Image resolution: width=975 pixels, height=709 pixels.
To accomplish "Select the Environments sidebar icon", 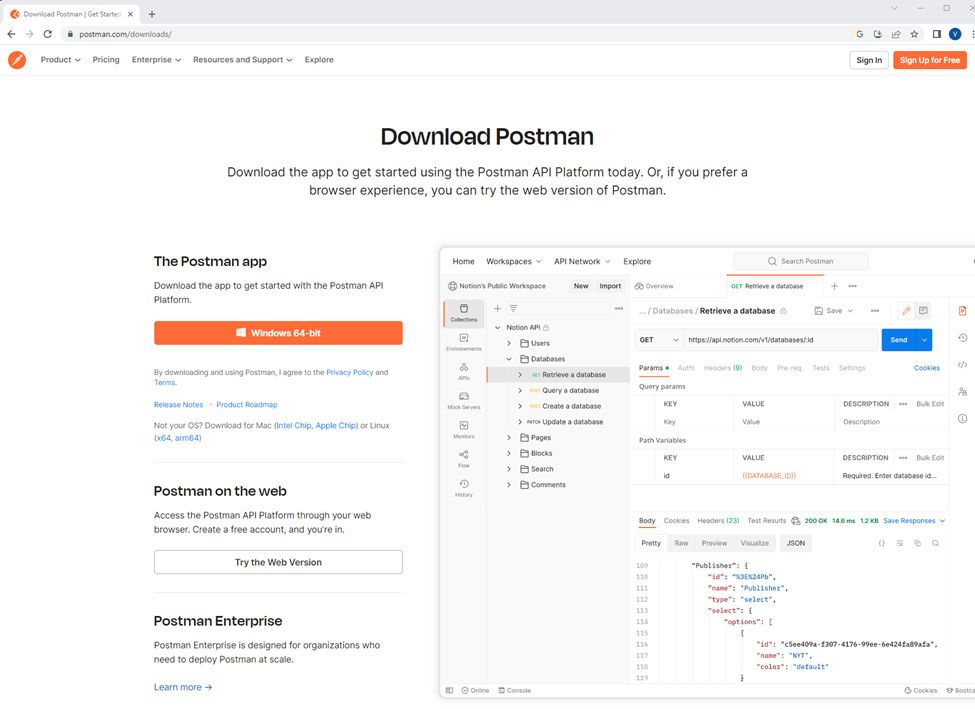I will tap(464, 343).
